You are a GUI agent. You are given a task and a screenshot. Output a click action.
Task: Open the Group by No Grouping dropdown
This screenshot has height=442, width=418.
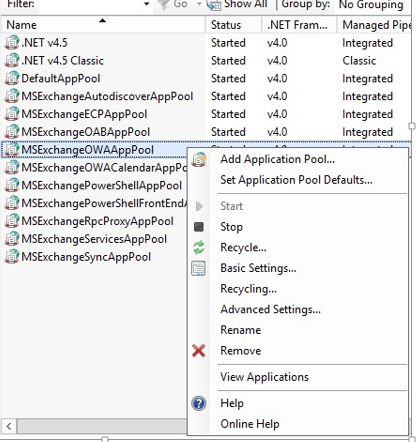[373, 5]
